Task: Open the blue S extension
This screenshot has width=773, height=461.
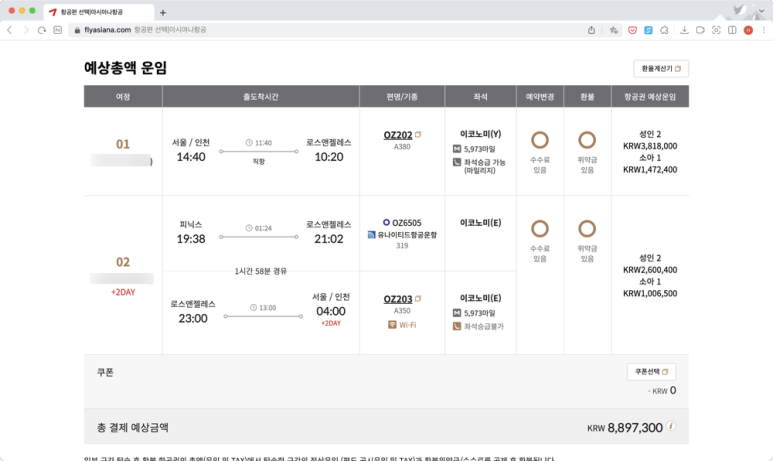Action: point(648,30)
